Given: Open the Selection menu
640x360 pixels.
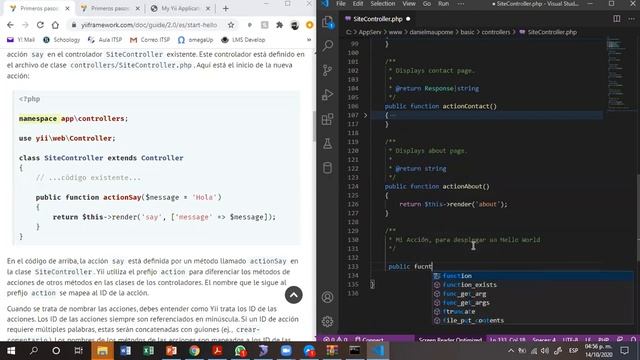Looking at the screenshot, I should pyautogui.click(x=383, y=4).
